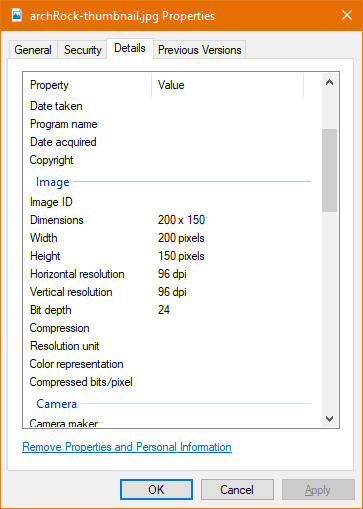Click the scroll up arrow

pos(329,82)
